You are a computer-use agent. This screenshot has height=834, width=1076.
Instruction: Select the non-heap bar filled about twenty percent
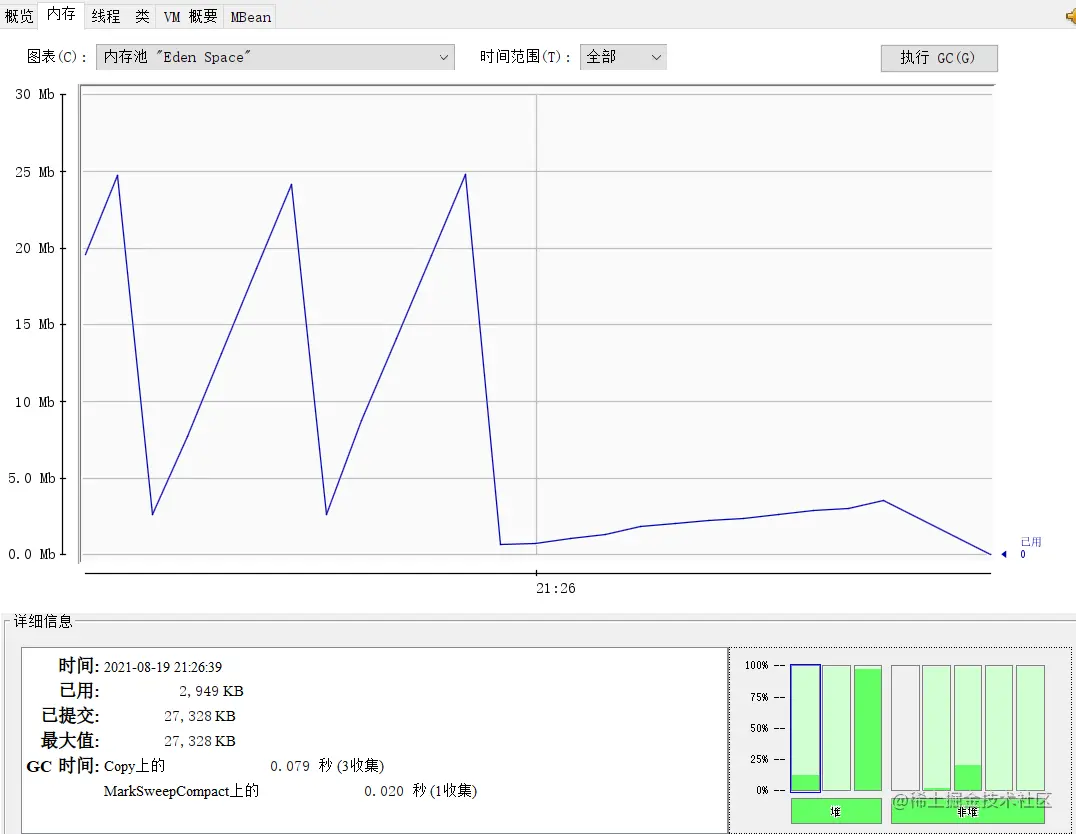point(968,728)
